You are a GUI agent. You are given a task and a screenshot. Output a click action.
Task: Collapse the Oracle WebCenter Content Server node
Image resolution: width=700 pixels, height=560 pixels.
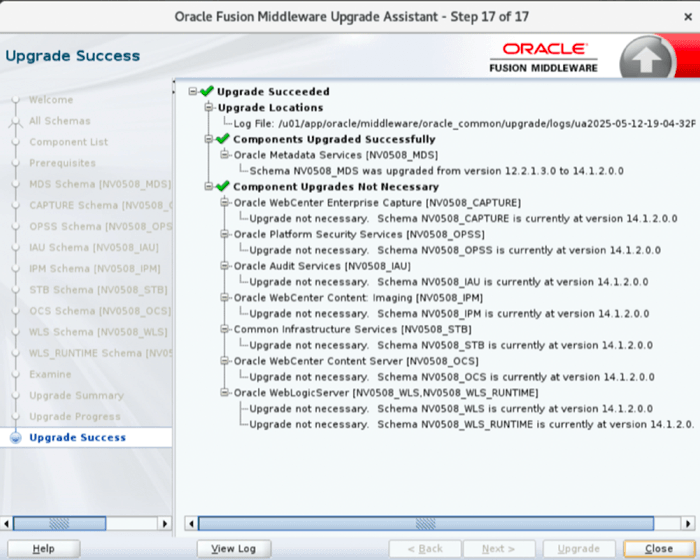pos(224,361)
